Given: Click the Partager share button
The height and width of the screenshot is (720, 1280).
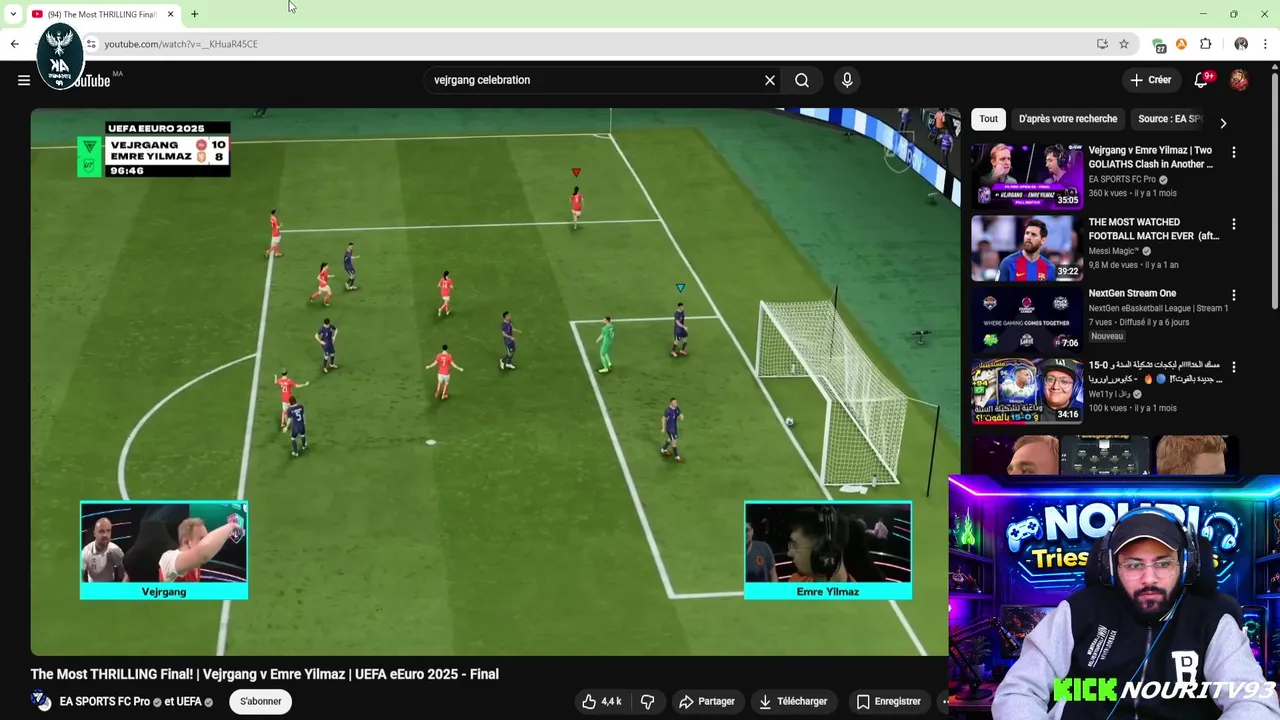Looking at the screenshot, I should tap(706, 701).
